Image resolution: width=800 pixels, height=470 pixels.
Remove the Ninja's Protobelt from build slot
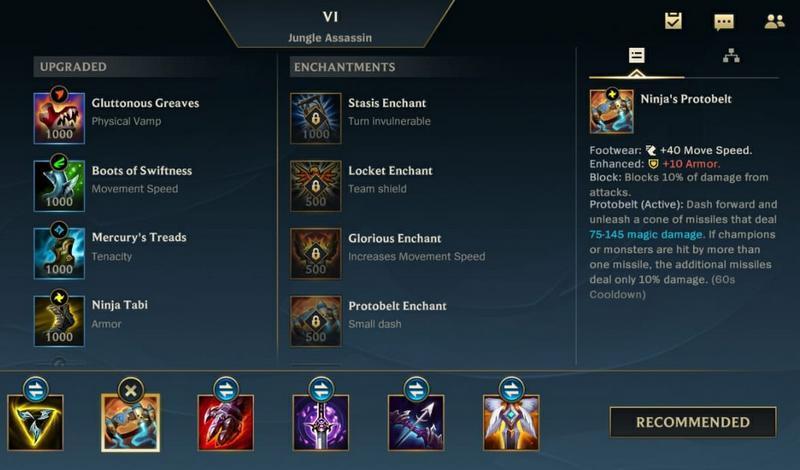(x=131, y=391)
